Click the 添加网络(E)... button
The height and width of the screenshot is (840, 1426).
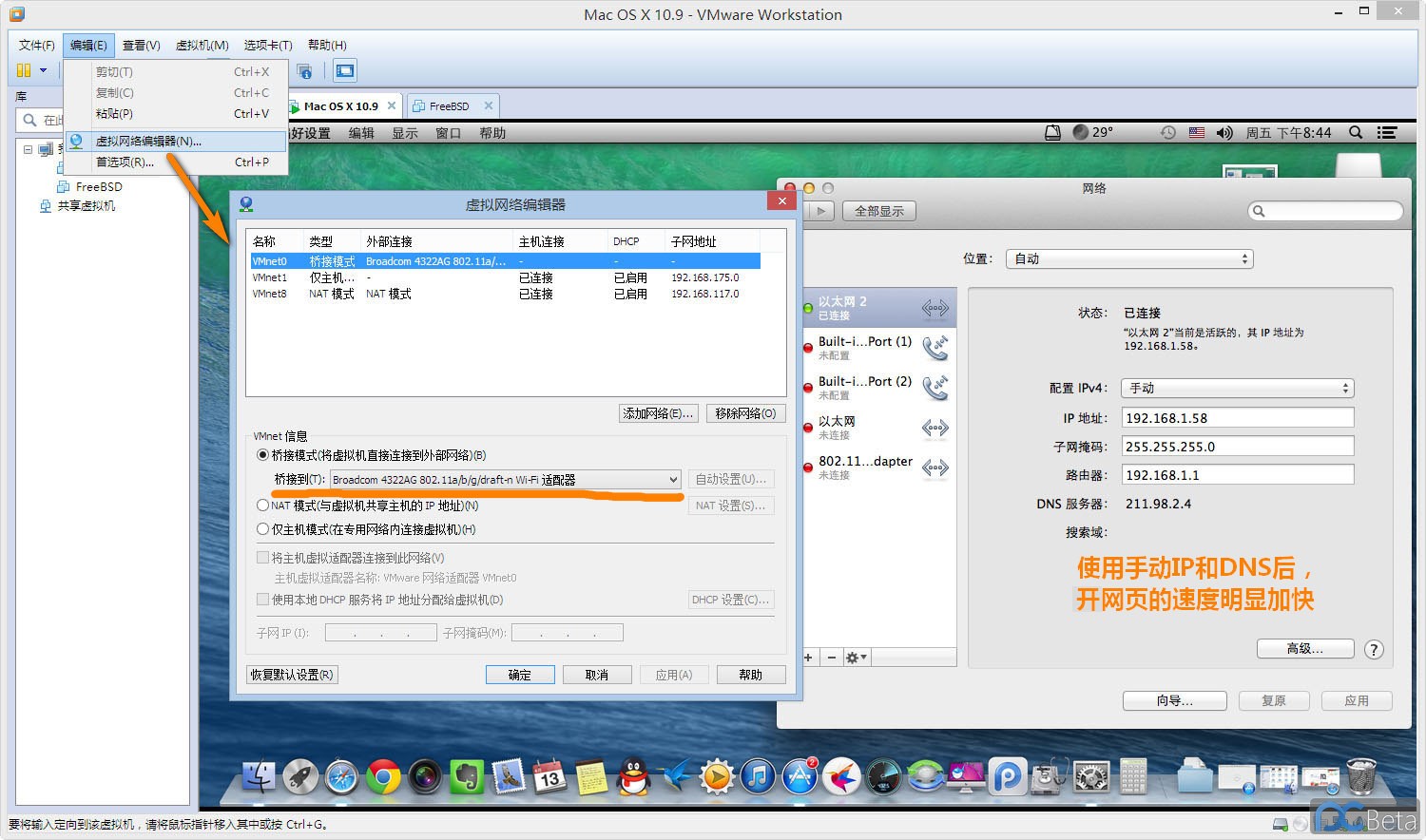[659, 413]
